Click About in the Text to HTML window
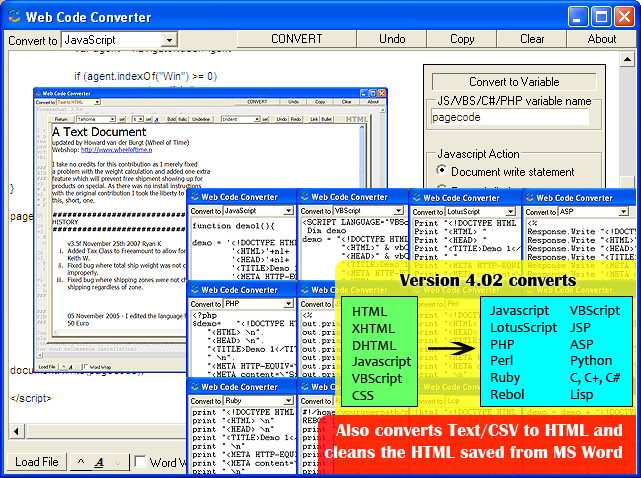Screen dimensions: 641x478 click(x=373, y=102)
